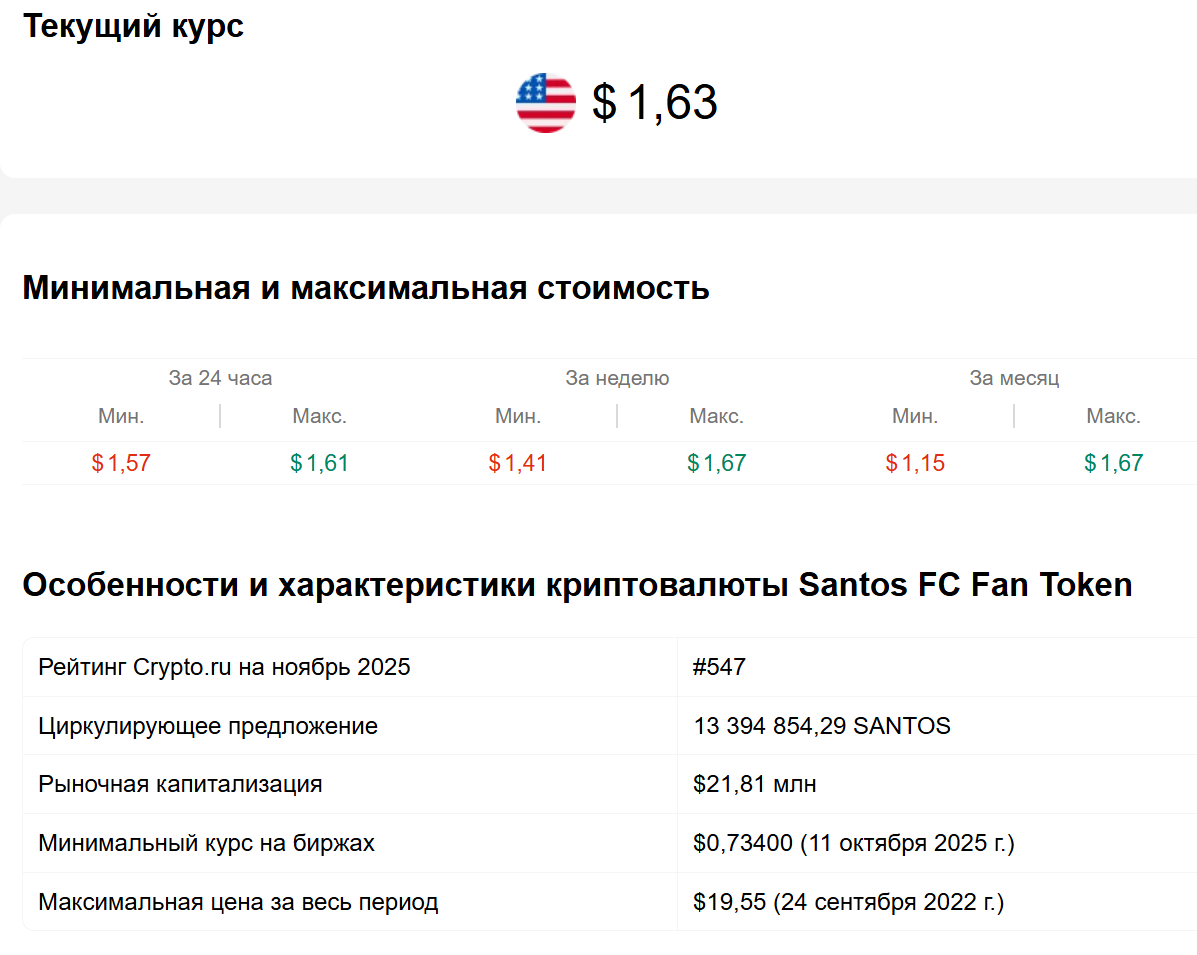1197x955 pixels.
Task: Click the "Минимальная и максимальная стоимость" heading
Action: (366, 288)
